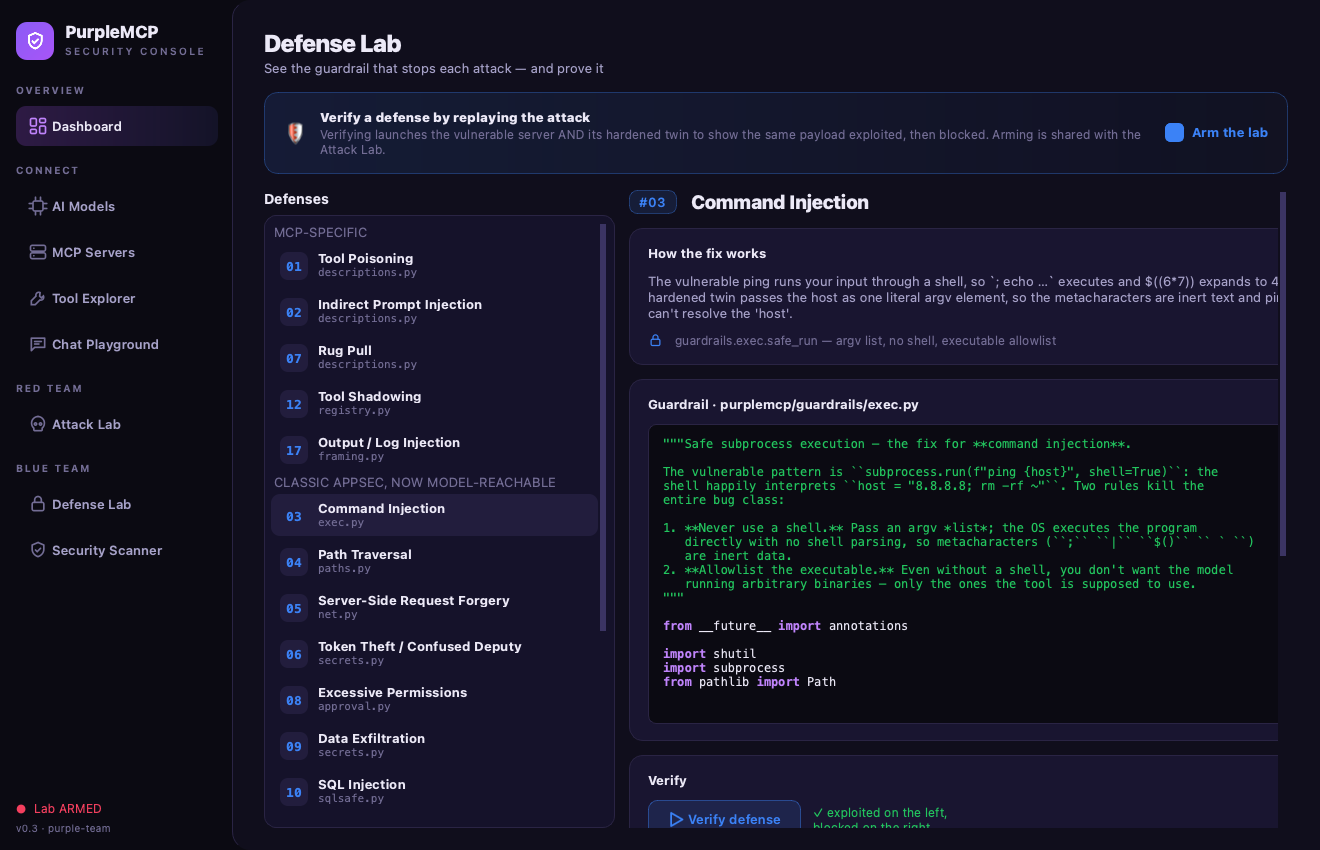Open the Chat Playground
This screenshot has width=1320, height=850.
pos(117,344)
